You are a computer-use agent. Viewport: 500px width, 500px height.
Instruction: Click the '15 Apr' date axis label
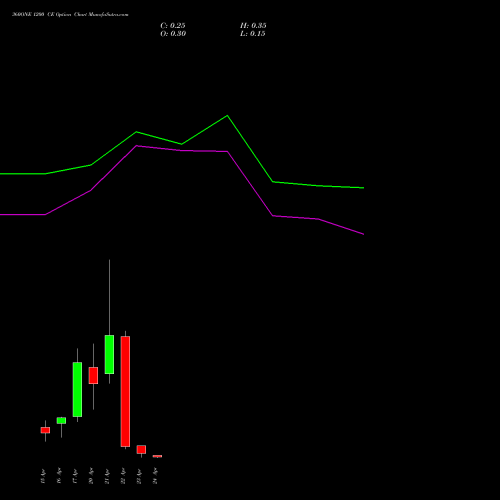[42, 476]
